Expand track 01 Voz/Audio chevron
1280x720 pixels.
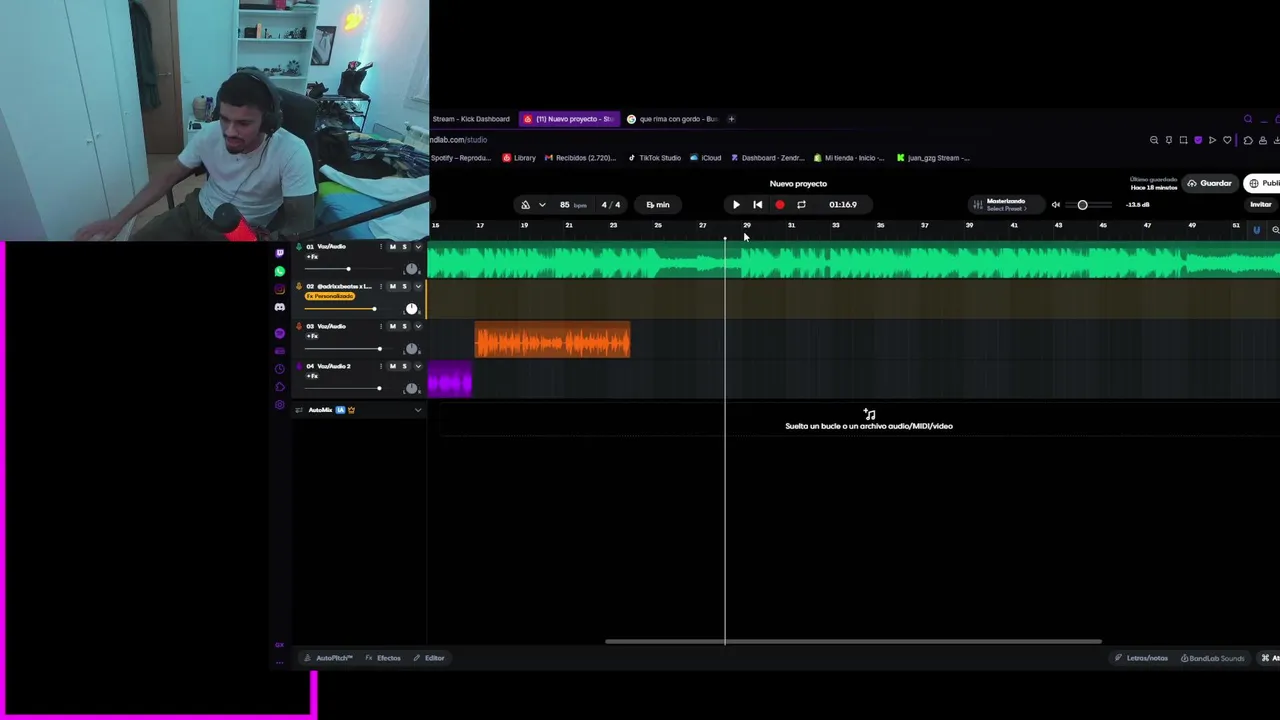coord(418,247)
